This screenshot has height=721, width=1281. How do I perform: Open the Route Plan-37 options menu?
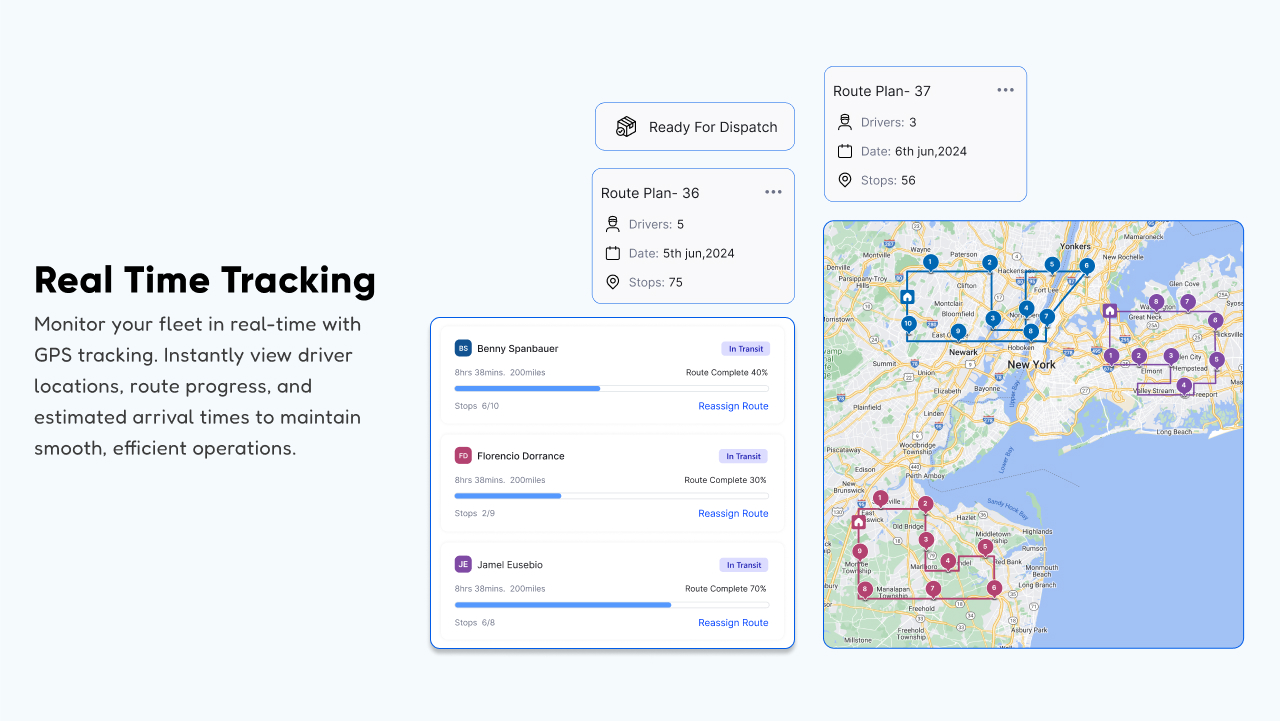click(1005, 89)
